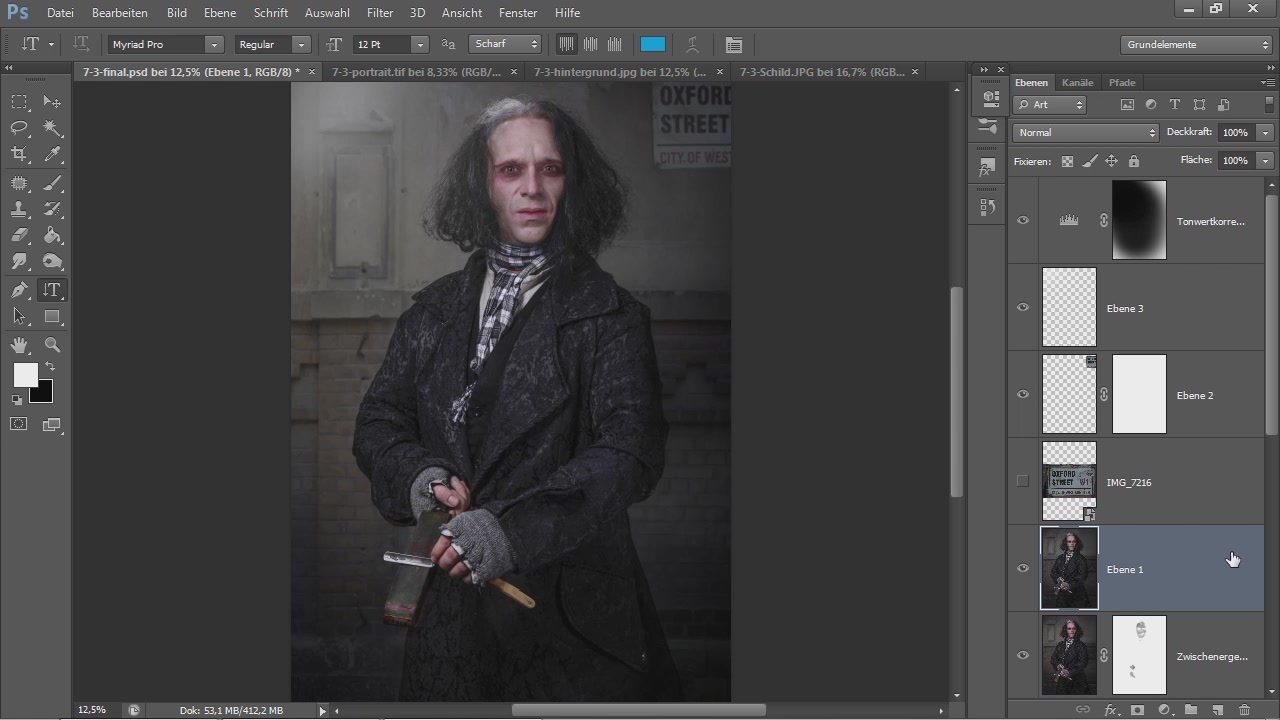The width and height of the screenshot is (1280, 720).
Task: Select the Paint Bucket tool
Action: tap(52, 235)
